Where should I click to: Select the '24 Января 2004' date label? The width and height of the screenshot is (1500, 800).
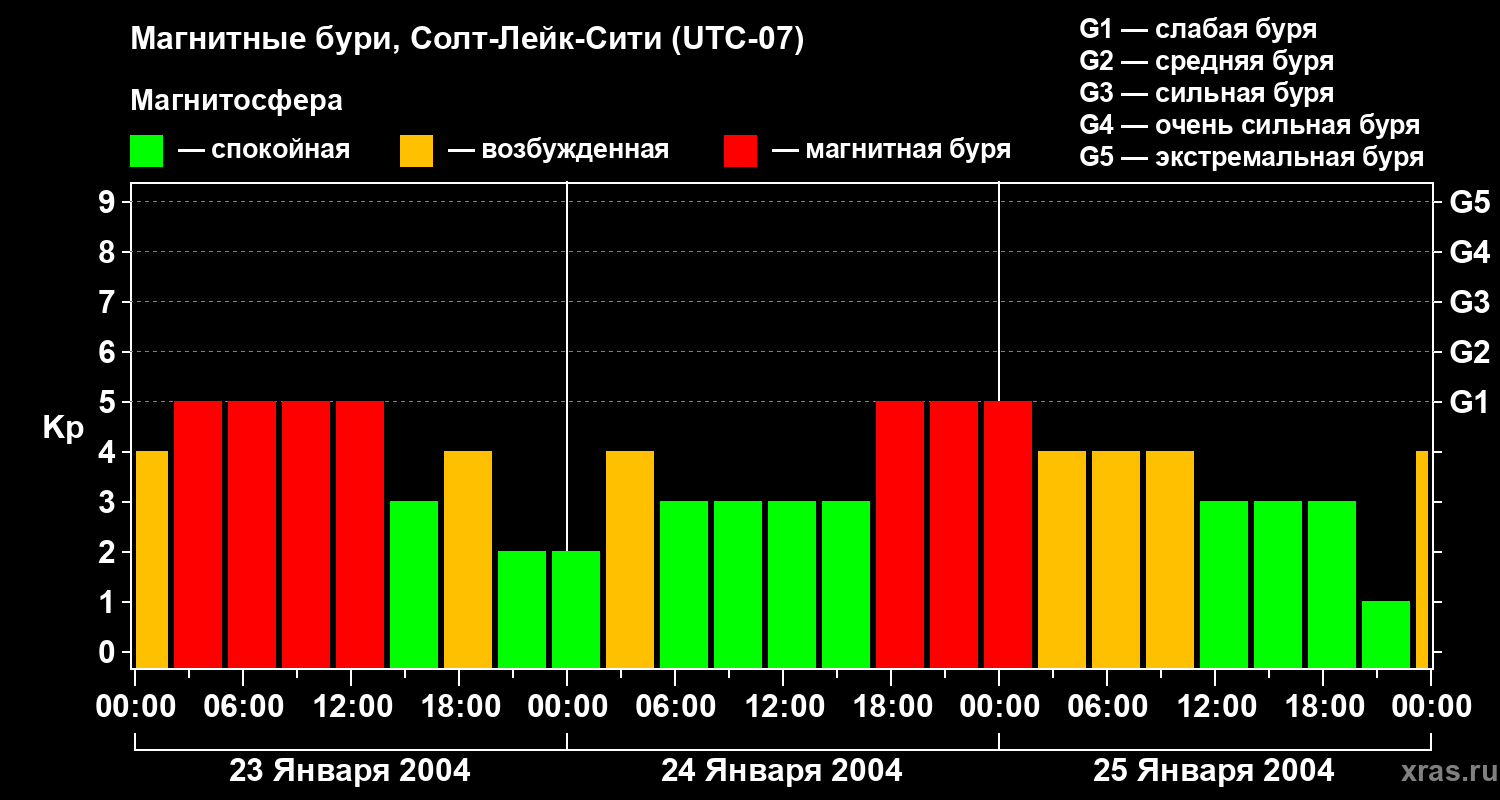click(x=782, y=771)
